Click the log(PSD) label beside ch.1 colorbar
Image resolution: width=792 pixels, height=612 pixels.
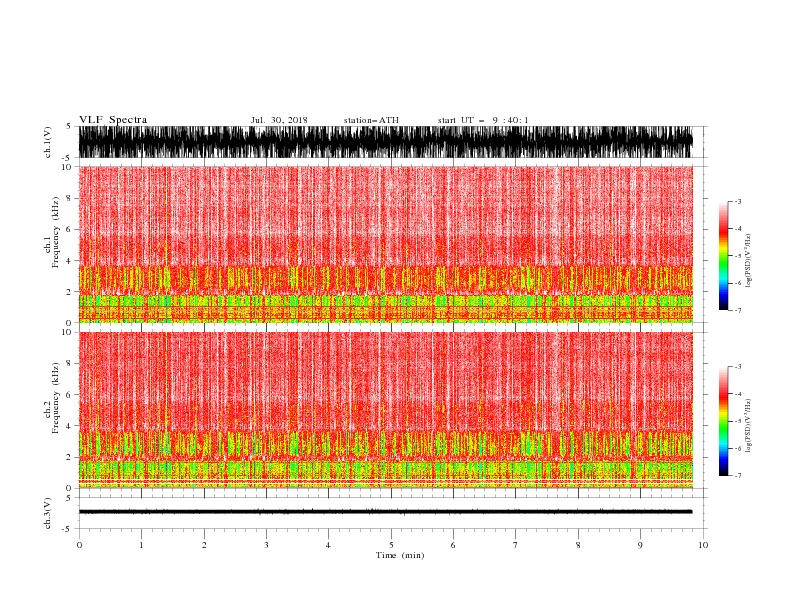(748, 261)
